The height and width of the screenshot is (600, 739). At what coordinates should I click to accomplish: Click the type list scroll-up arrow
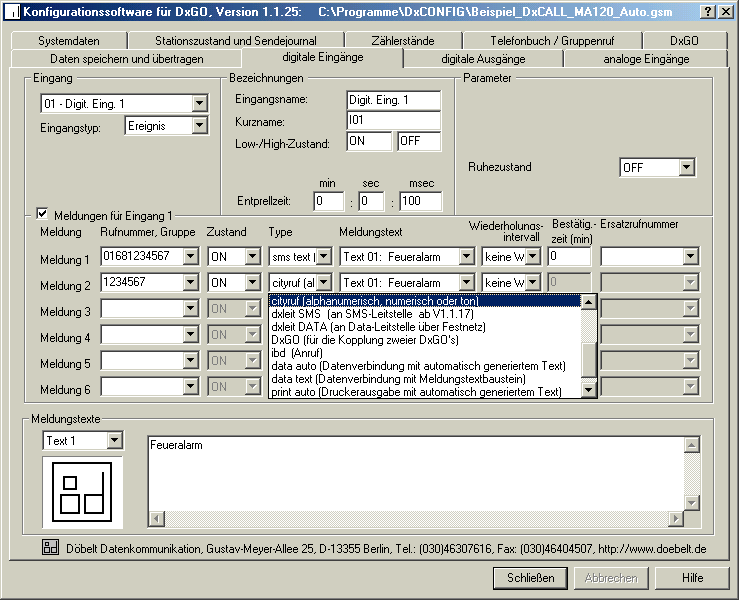coord(589,301)
